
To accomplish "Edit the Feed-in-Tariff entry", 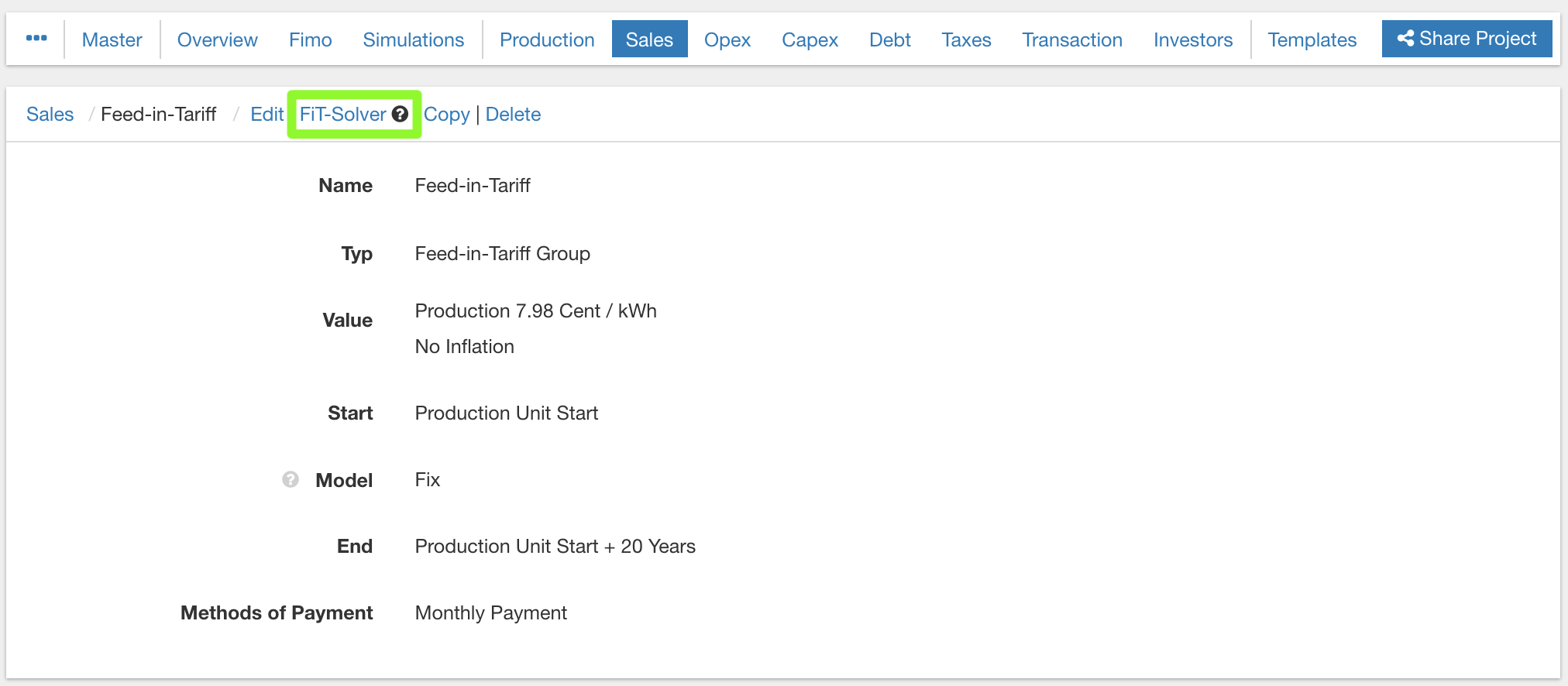I will [266, 115].
